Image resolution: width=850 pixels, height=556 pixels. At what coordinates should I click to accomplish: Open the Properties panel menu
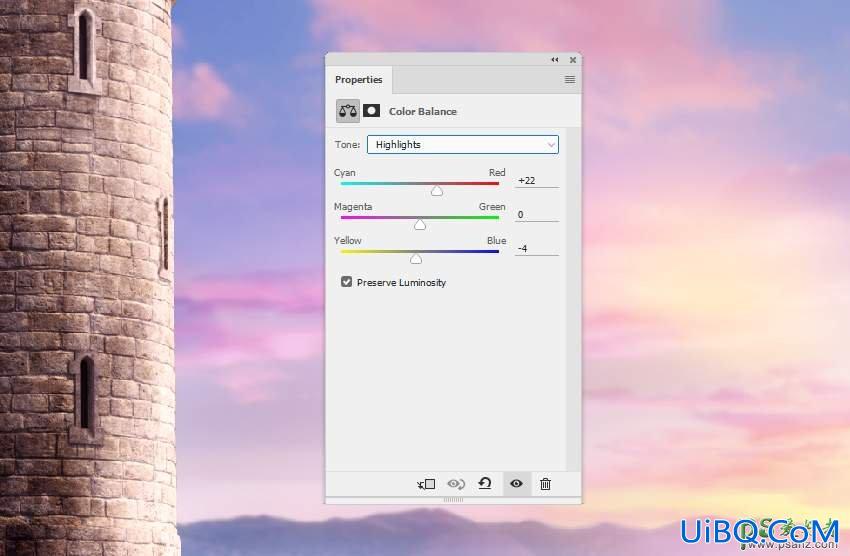[570, 80]
